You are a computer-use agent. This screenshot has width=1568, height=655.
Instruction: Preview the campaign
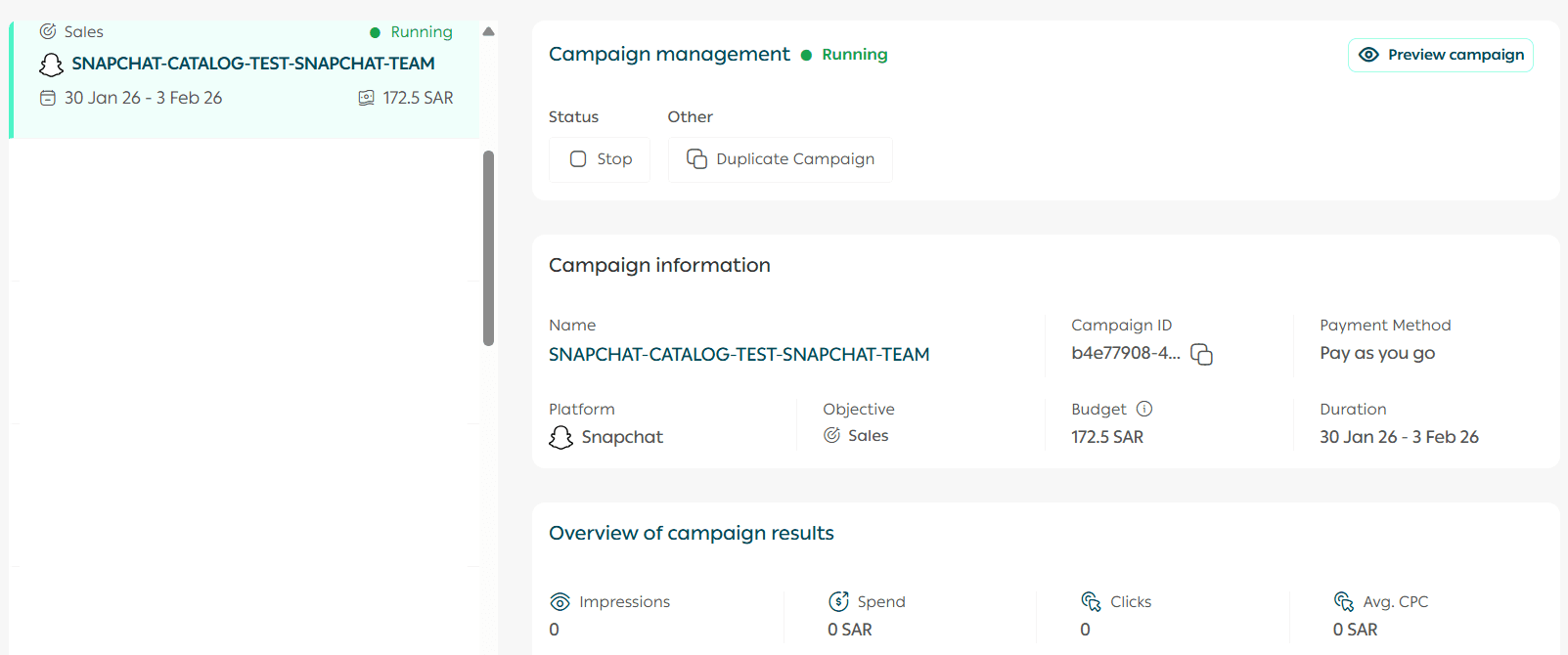pos(1440,55)
